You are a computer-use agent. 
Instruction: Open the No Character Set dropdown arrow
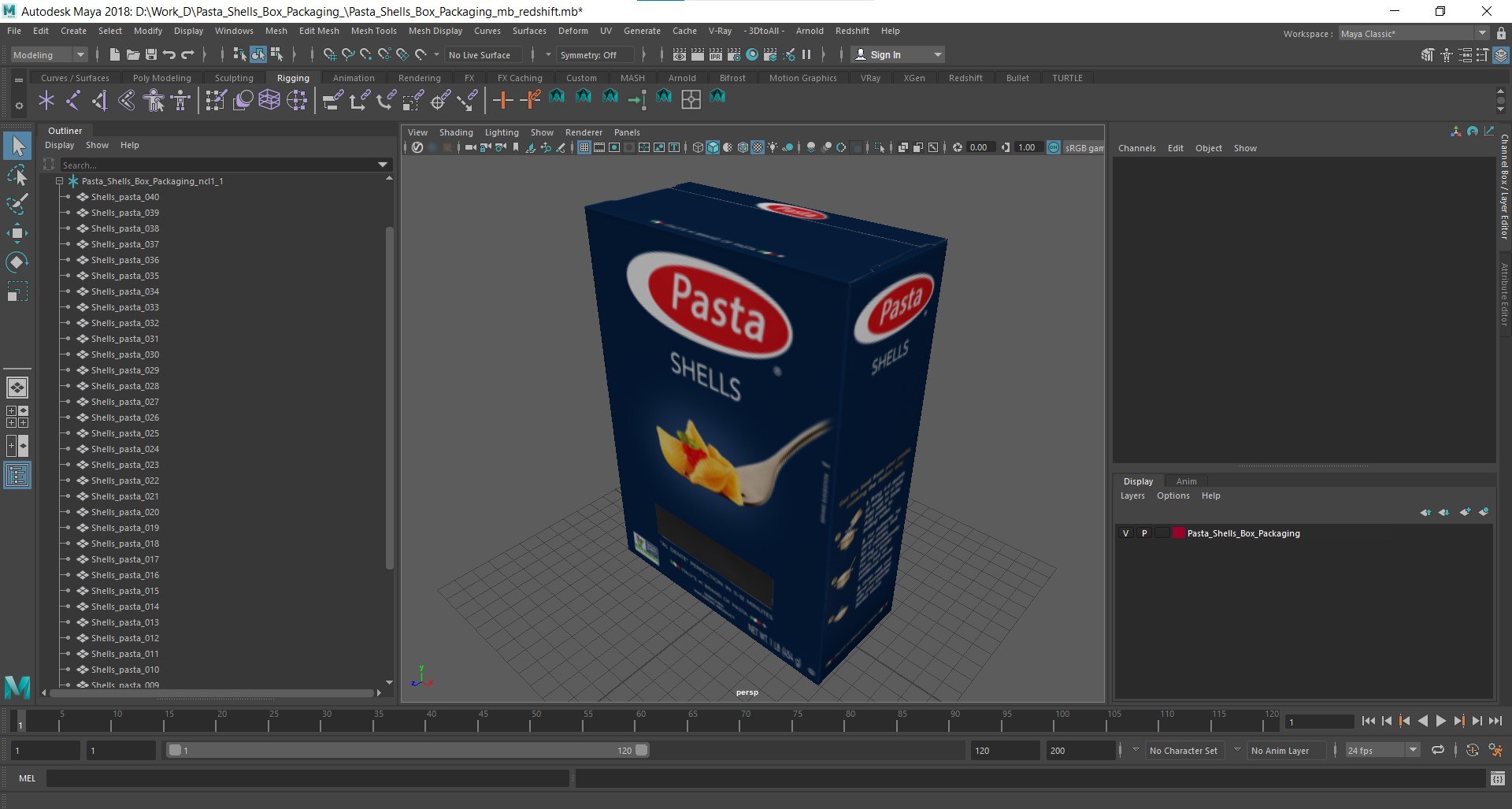pyautogui.click(x=1136, y=750)
